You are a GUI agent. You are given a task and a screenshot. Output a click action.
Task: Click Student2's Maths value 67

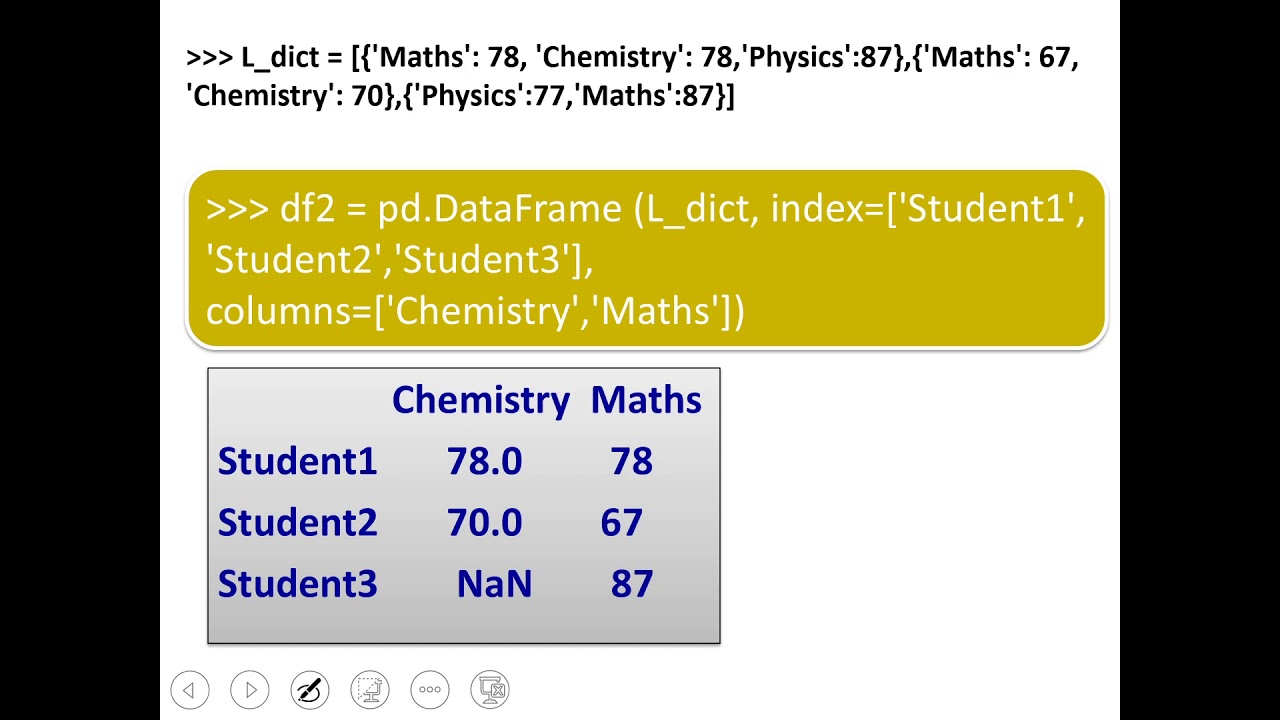click(621, 523)
